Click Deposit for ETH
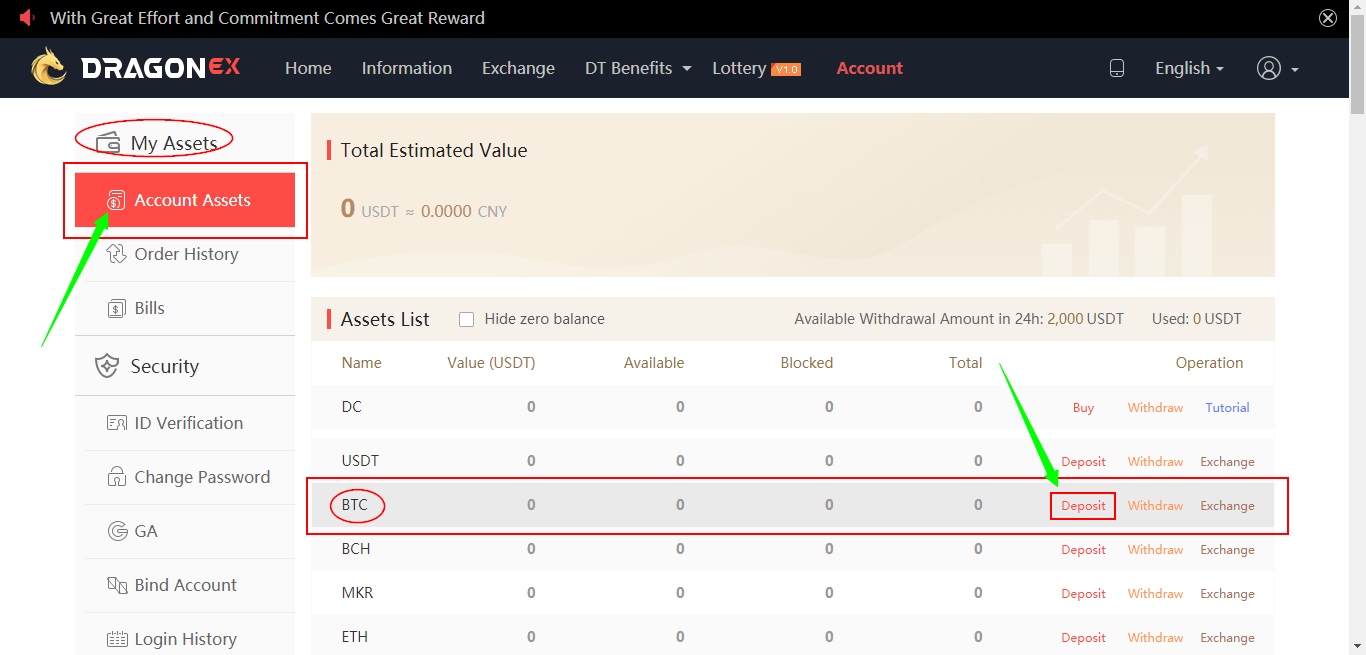The image size is (1366, 655). click(1083, 638)
